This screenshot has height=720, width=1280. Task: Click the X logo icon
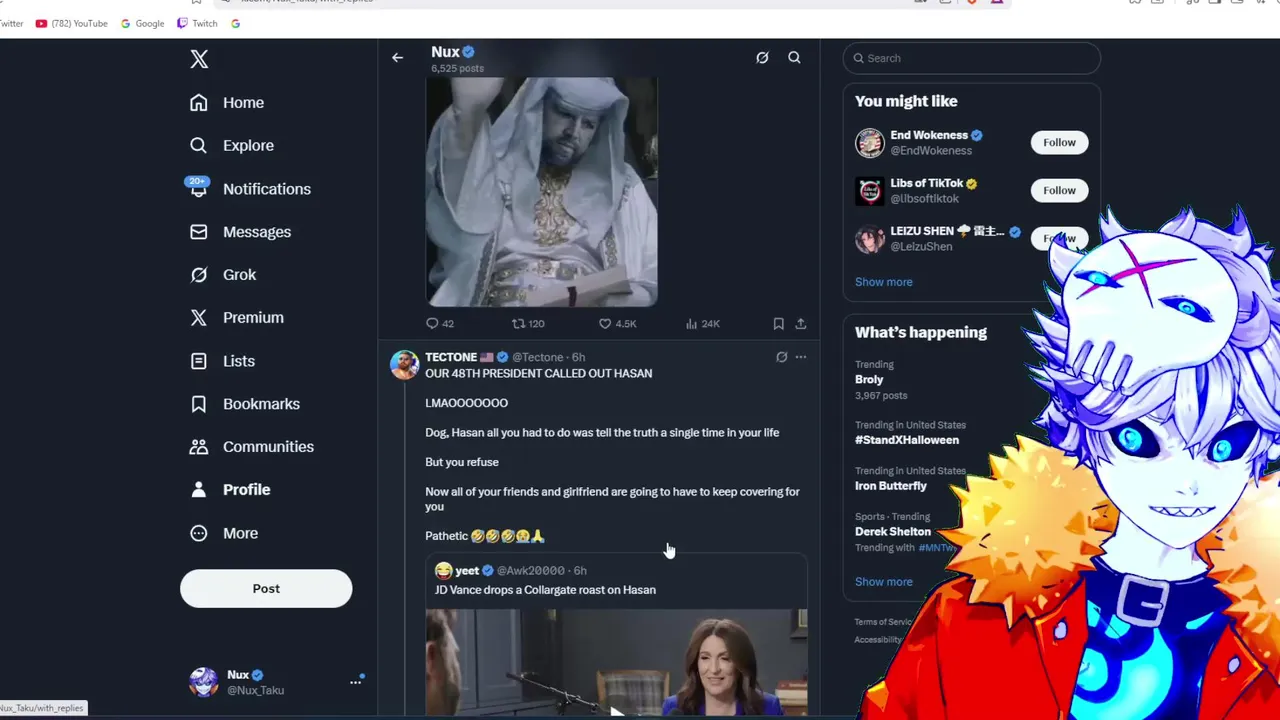coord(199,59)
